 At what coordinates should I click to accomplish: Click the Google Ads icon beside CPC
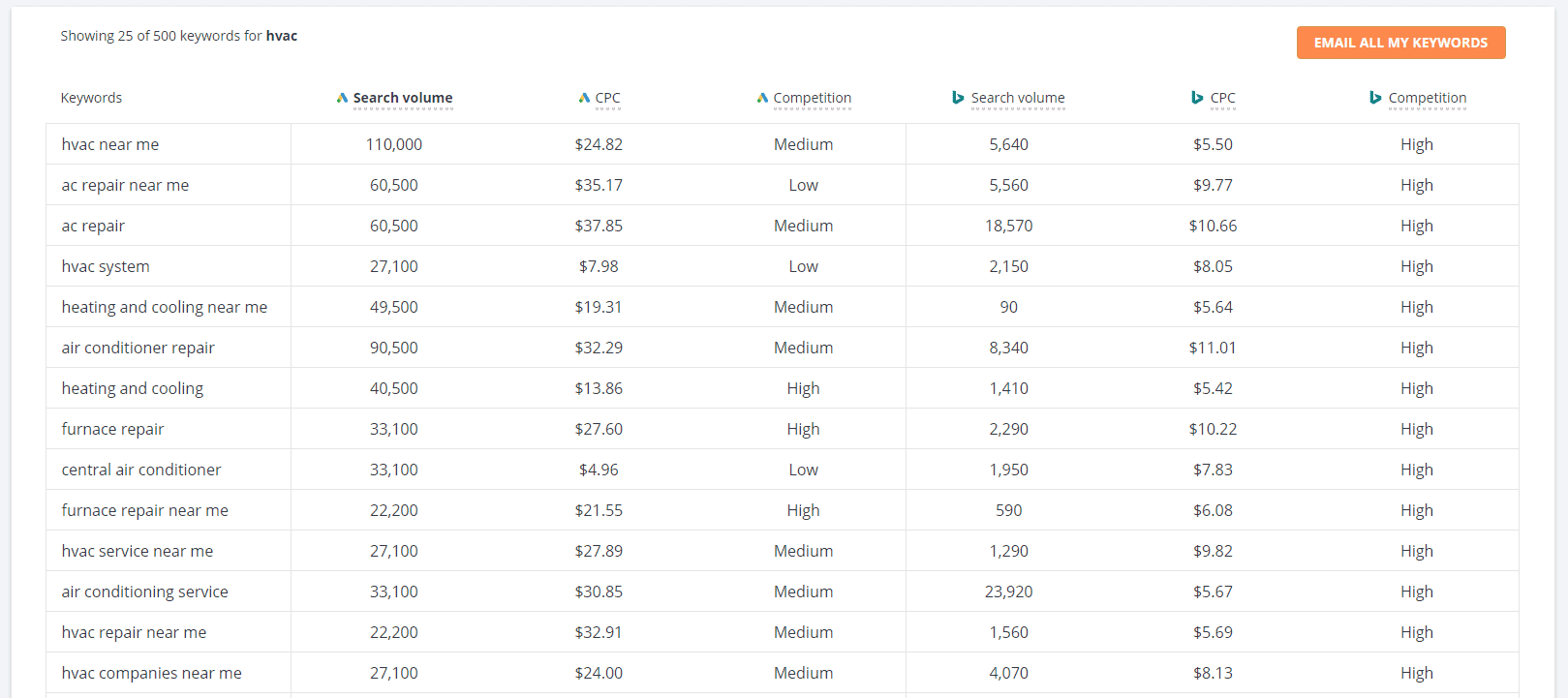click(x=584, y=98)
